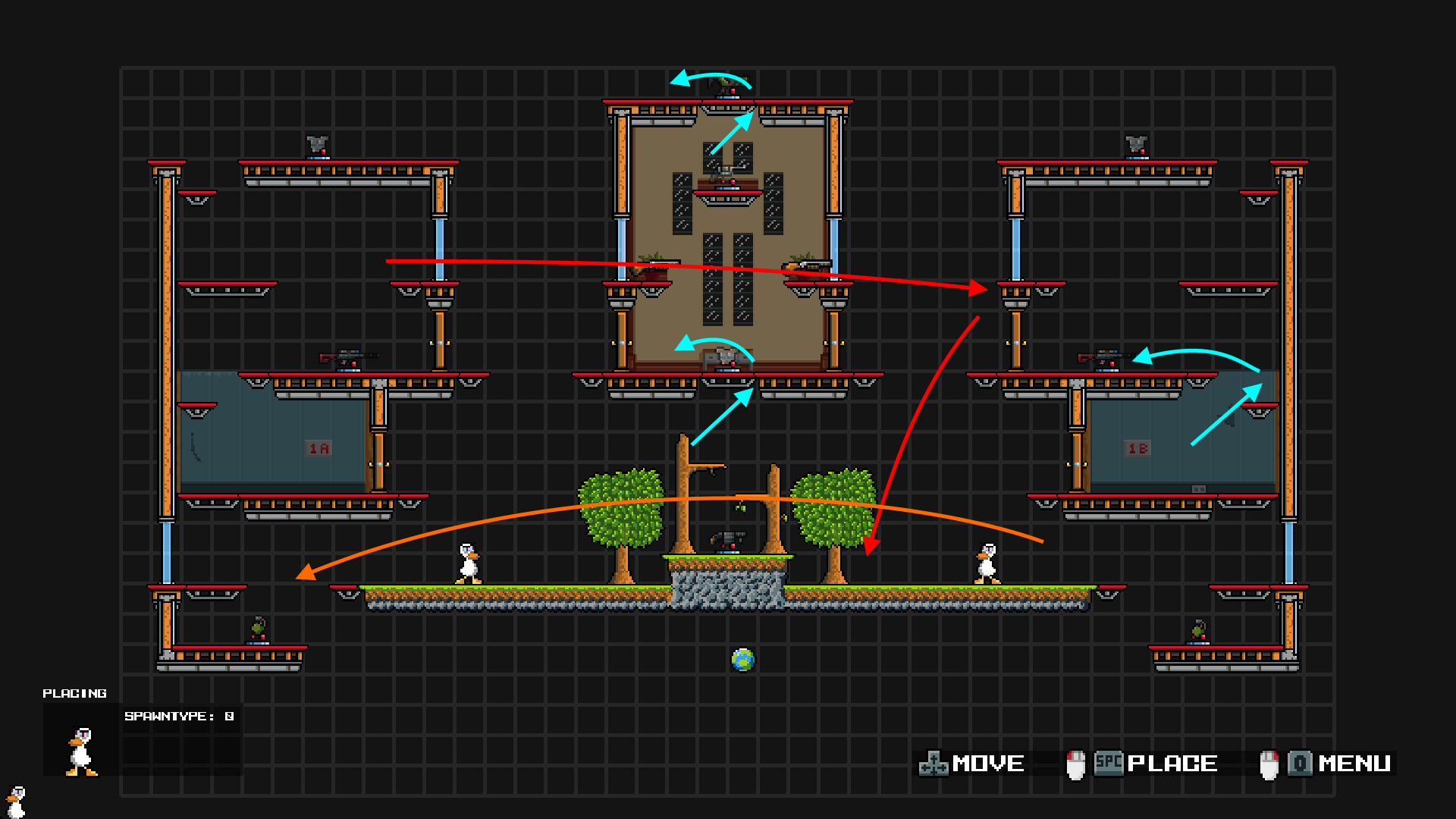
Task: Click the grenade on bottom-left platform
Action: click(x=258, y=629)
